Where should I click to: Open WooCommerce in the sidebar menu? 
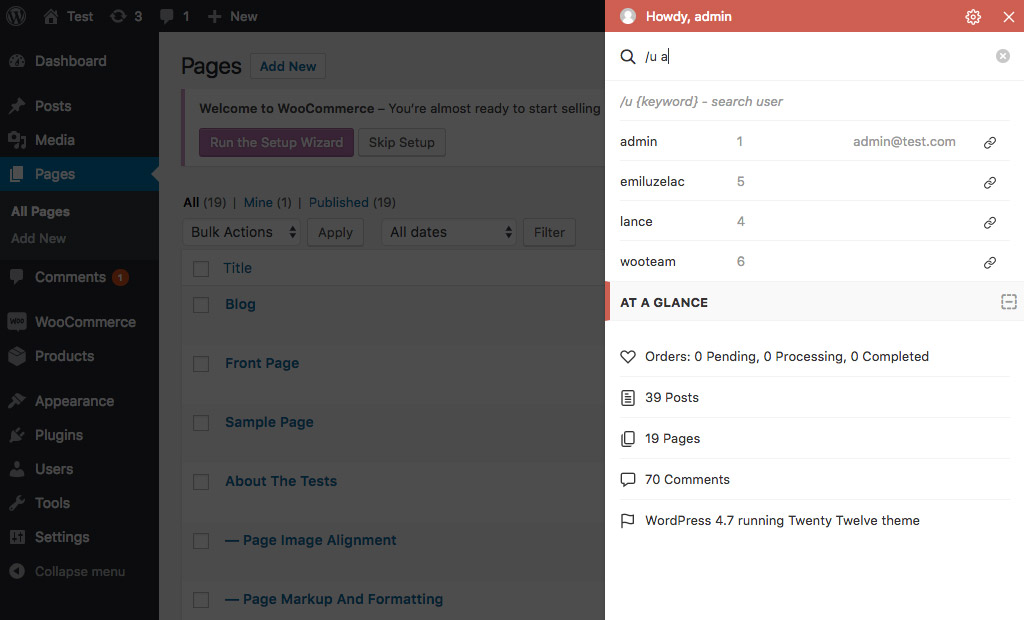85,322
